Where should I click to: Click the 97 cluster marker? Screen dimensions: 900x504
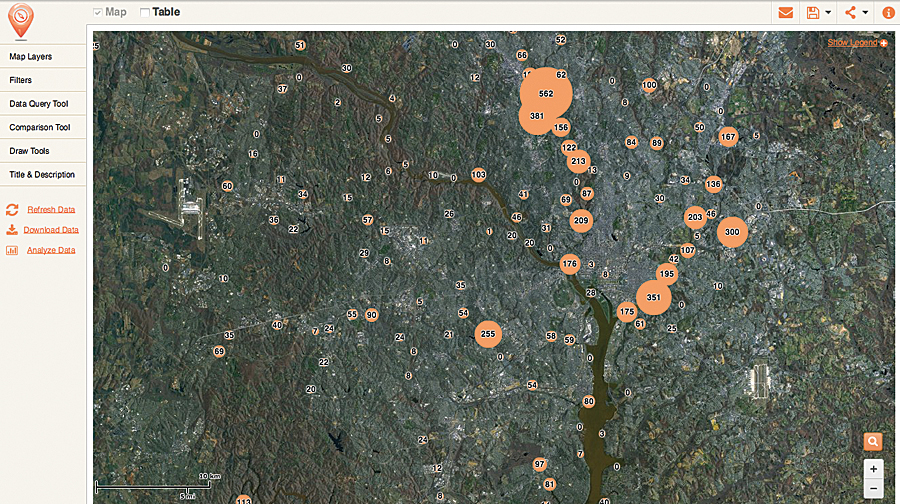pos(539,464)
